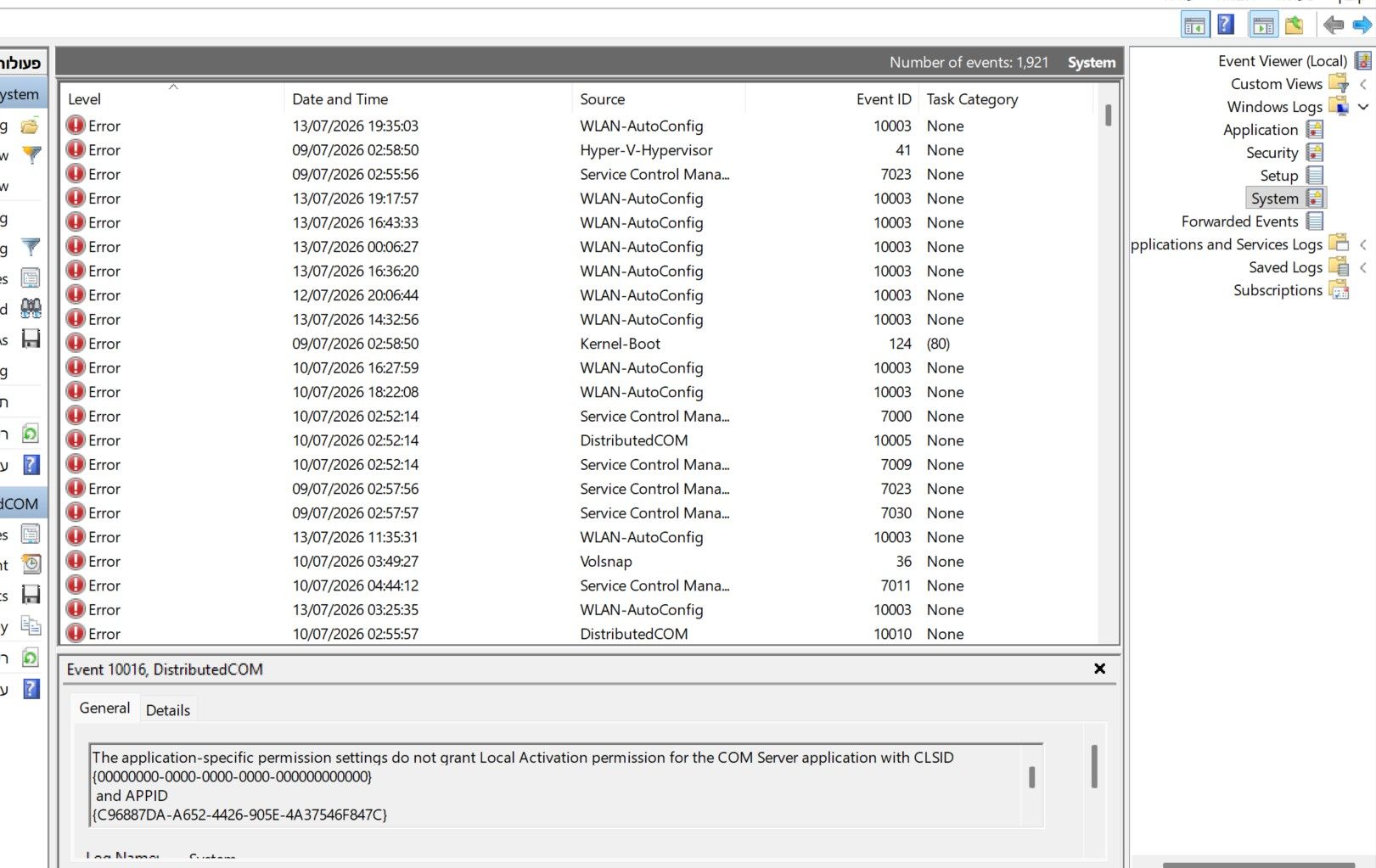Click the Open Saved Log folder icon
The image size is (1376, 868).
coord(30,126)
